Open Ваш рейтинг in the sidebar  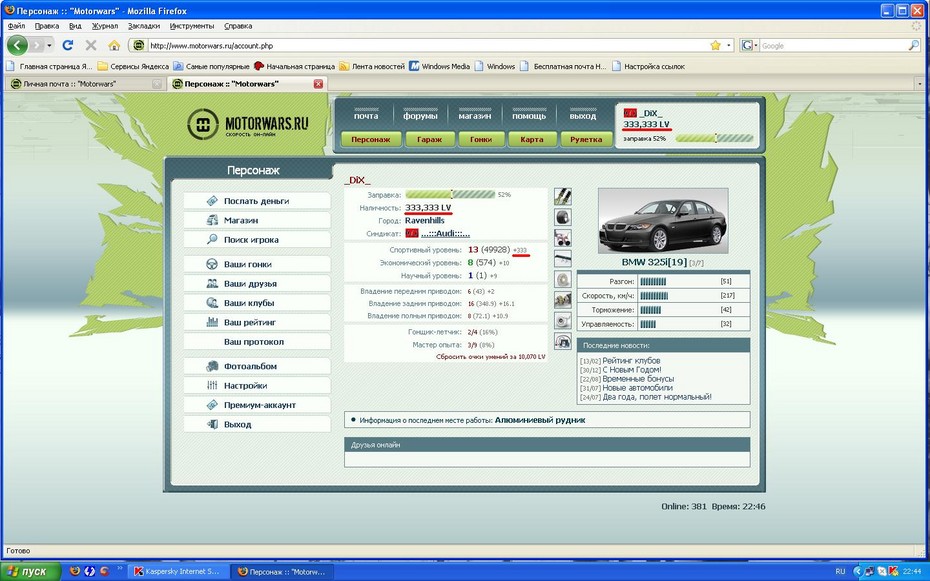[257, 322]
